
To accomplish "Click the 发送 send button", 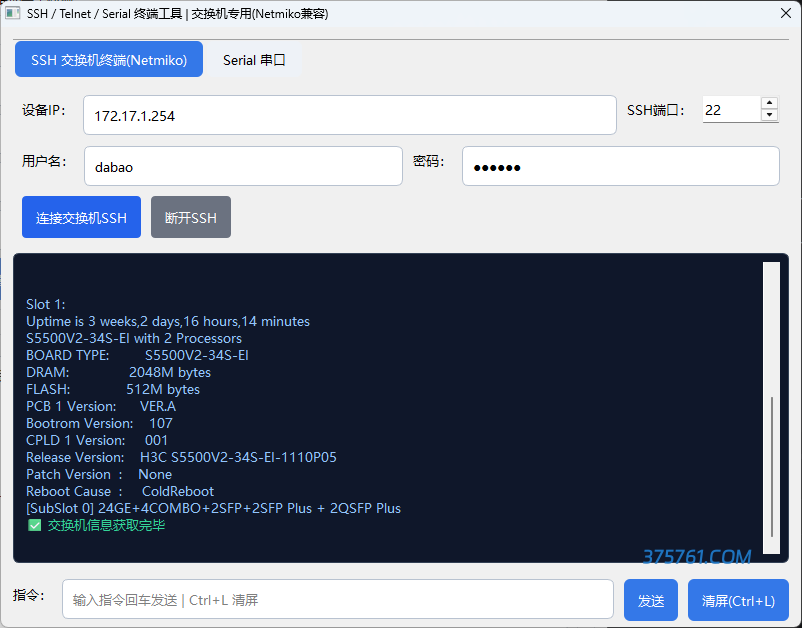I will click(651, 600).
